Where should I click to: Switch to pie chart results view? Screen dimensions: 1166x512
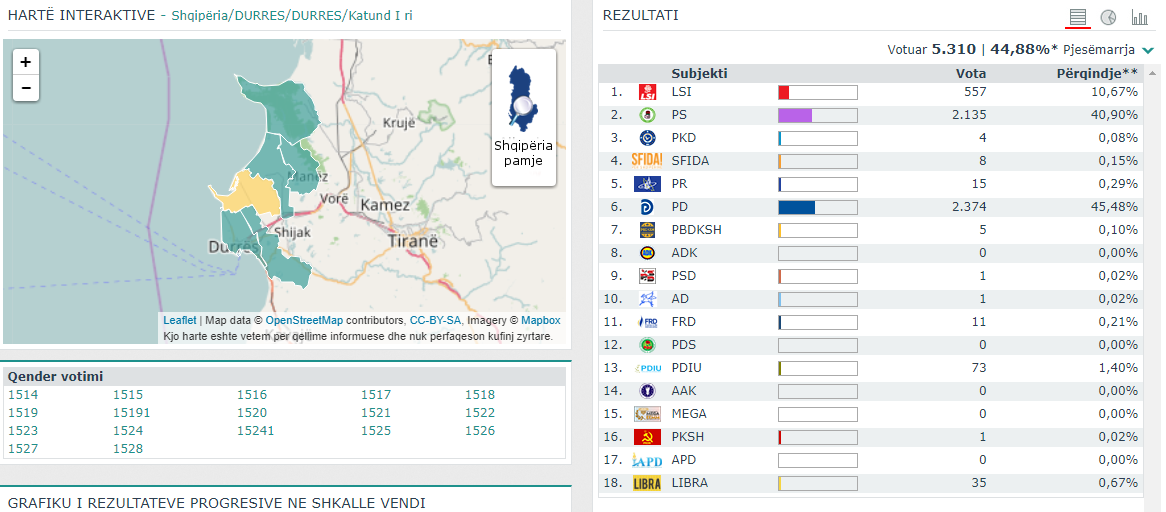1108,18
